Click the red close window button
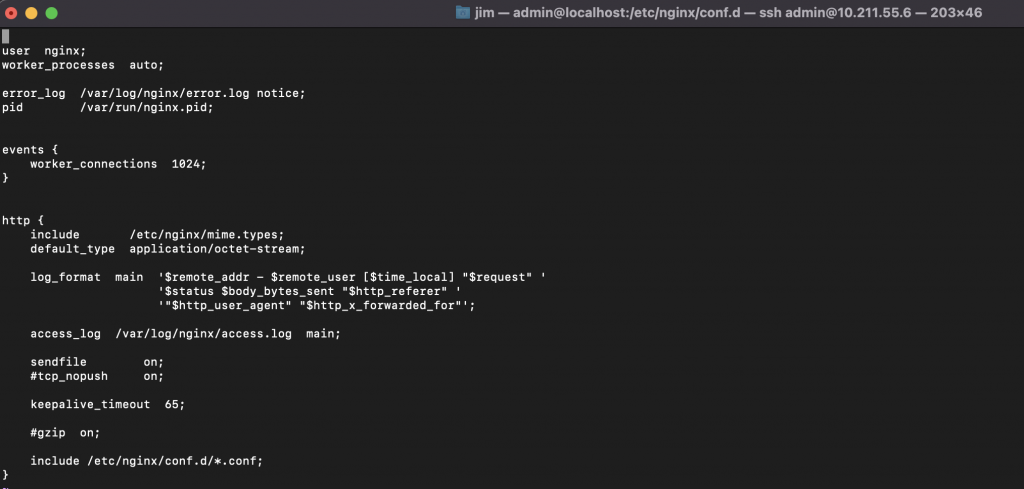 point(11,13)
